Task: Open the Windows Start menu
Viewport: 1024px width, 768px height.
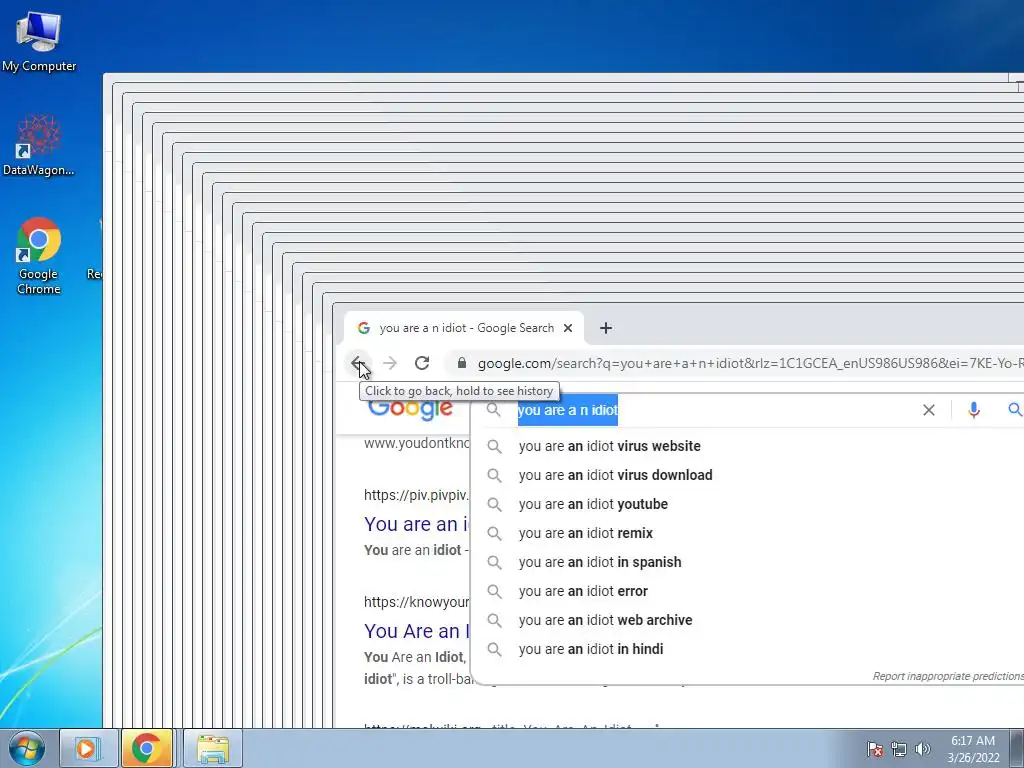Action: click(27, 748)
